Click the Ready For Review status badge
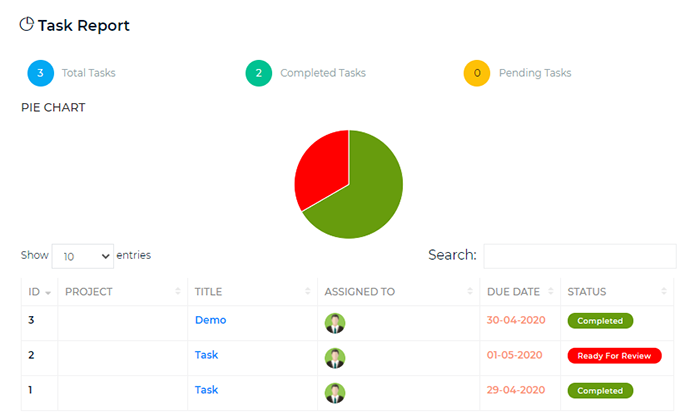The height and width of the screenshot is (412, 695). pos(614,356)
